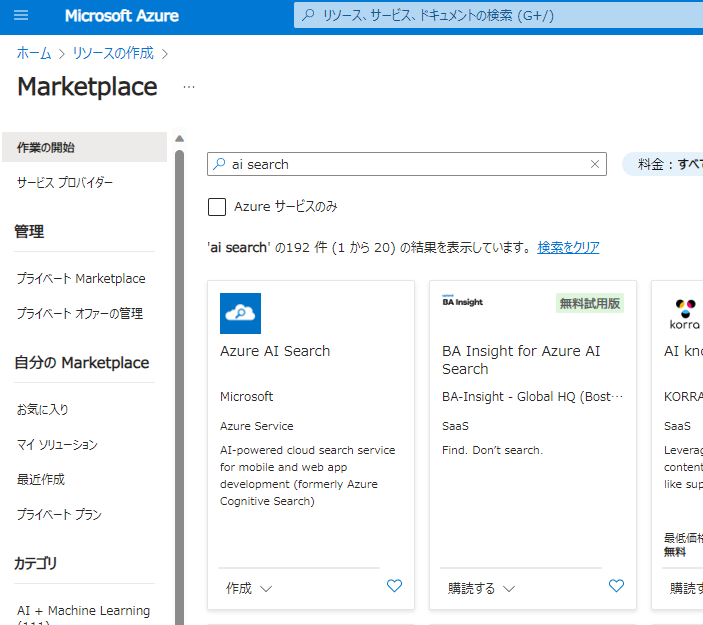703x625 pixels.
Task: Click 'Azure Service' label on first card
Action: pyautogui.click(x=257, y=426)
